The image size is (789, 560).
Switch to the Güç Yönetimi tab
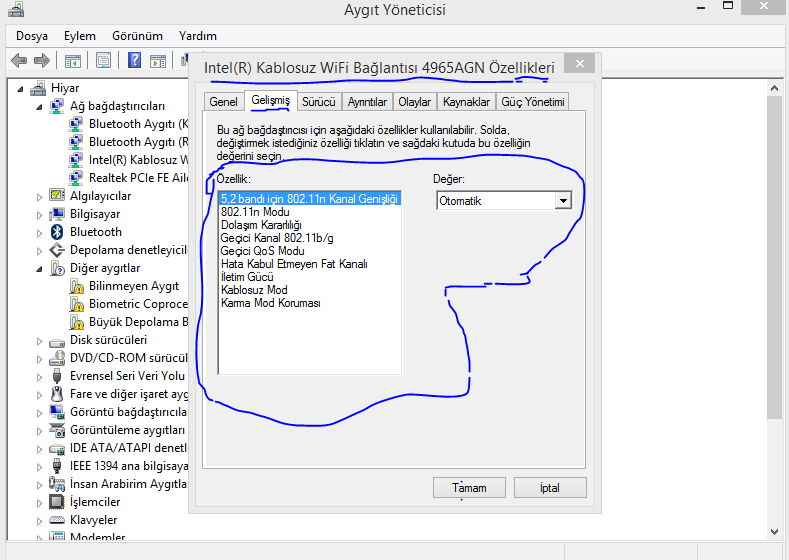click(532, 102)
